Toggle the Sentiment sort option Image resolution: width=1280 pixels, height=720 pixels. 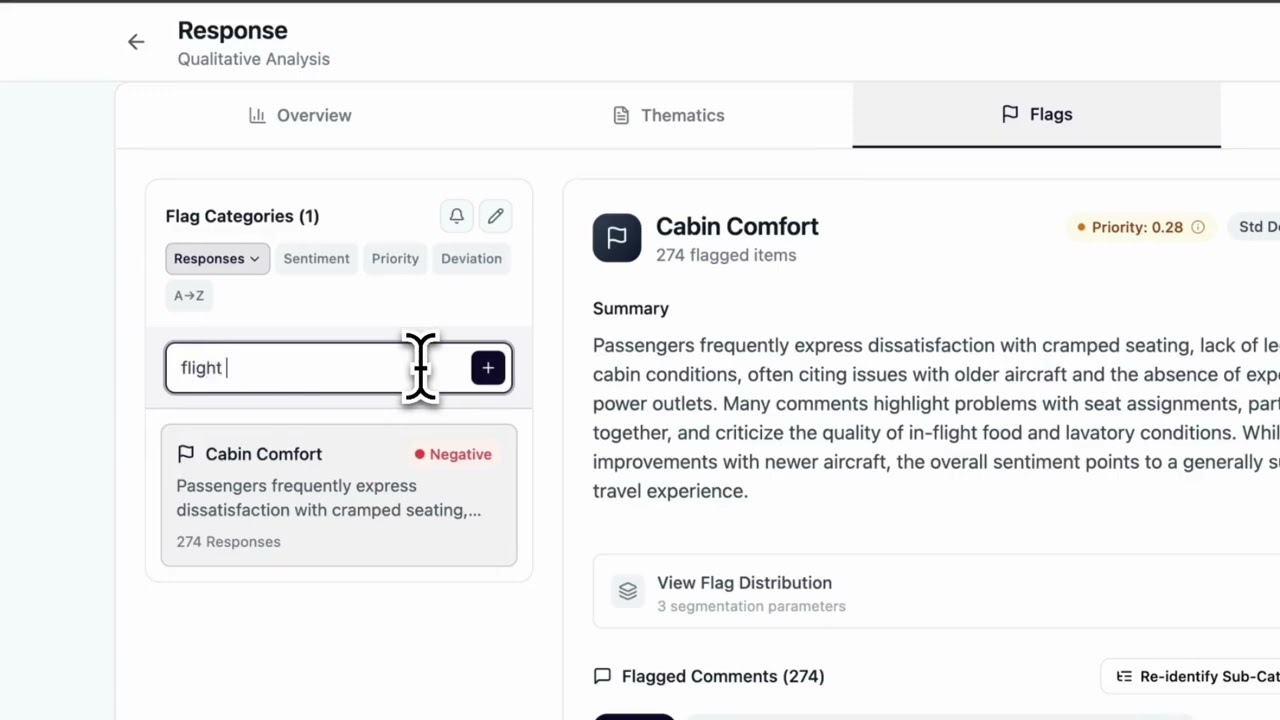[316, 258]
